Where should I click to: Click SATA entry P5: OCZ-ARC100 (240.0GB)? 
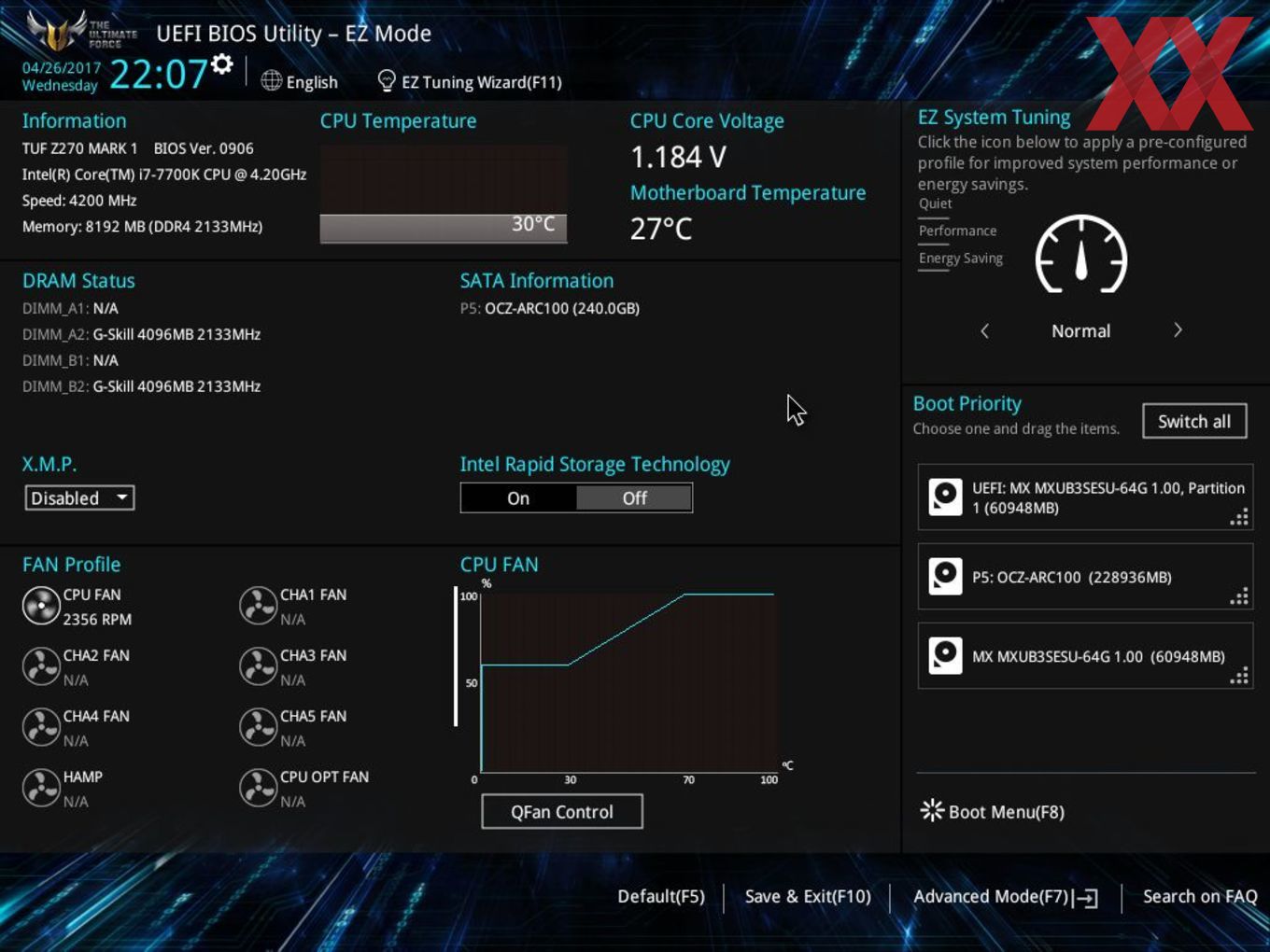(x=549, y=308)
